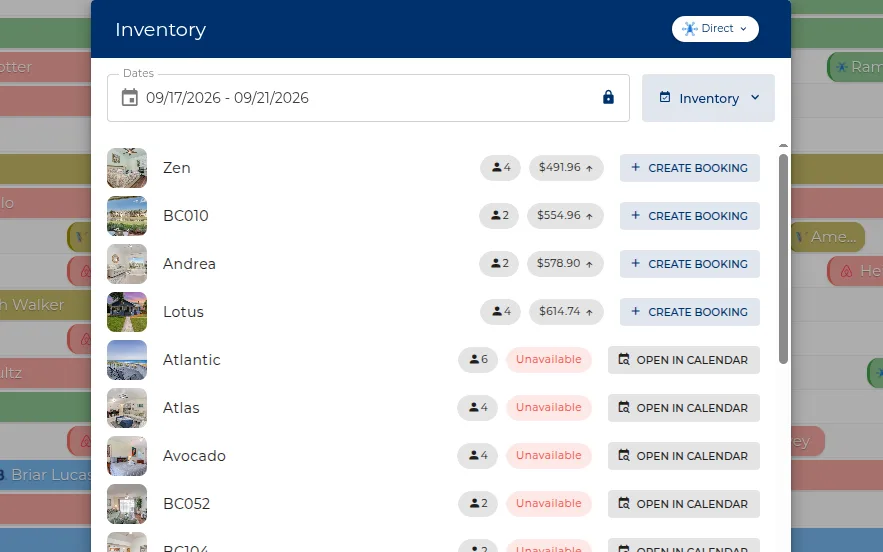Click the calendar icon in Dates field
883x552 pixels.
(x=130, y=97)
